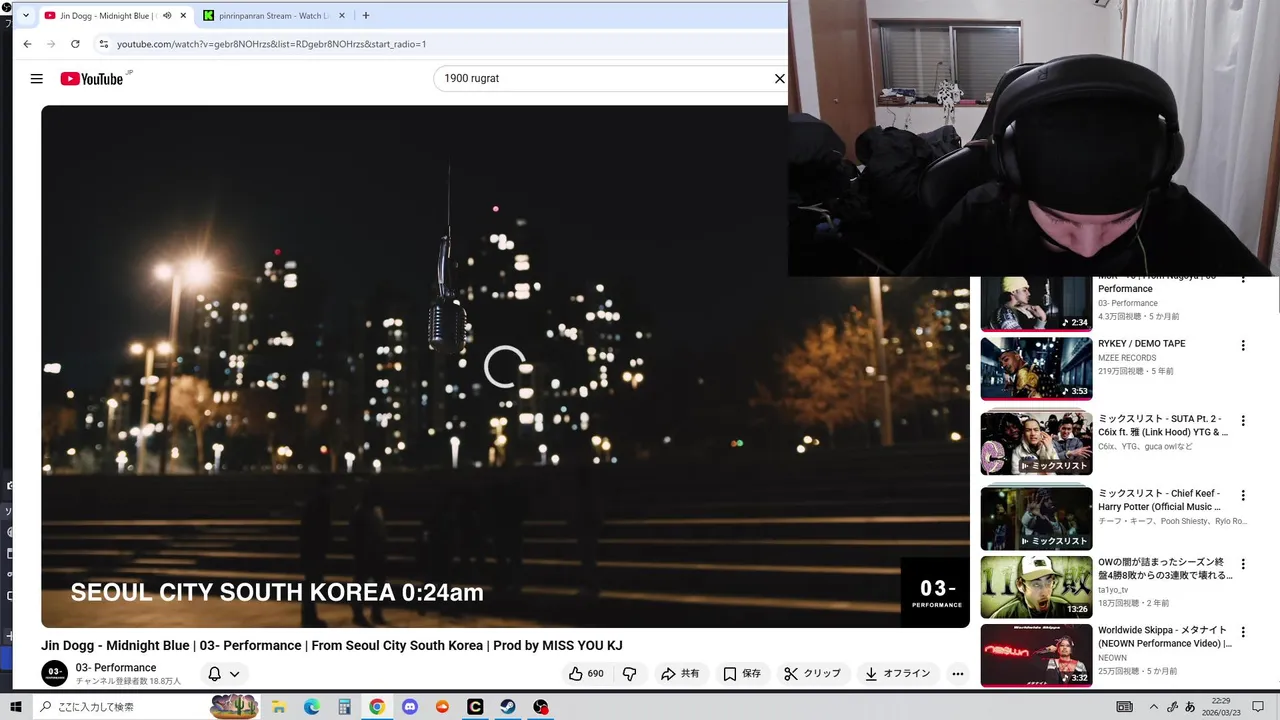
Task: Open File Explorer from the taskbar
Action: tap(279, 707)
